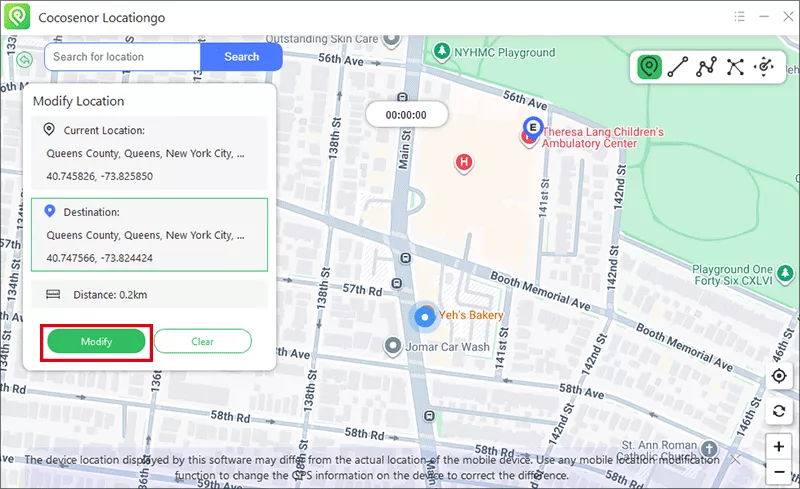
Task: Click the blue destination pin on map
Action: tap(533, 128)
